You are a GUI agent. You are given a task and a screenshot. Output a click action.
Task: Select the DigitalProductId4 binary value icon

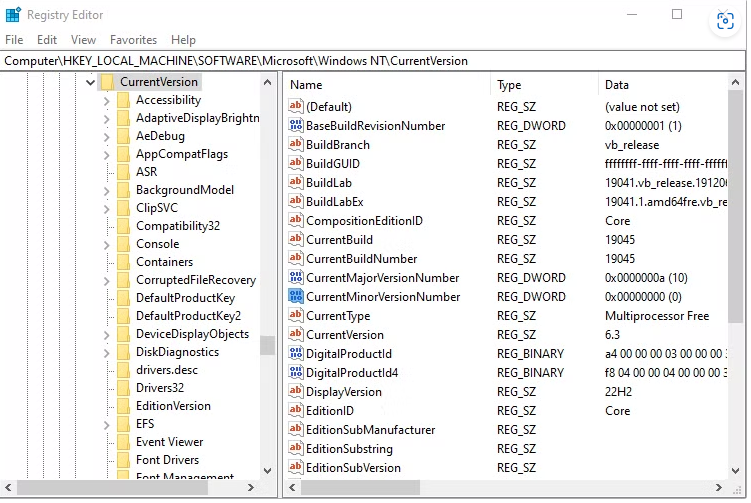(296, 372)
